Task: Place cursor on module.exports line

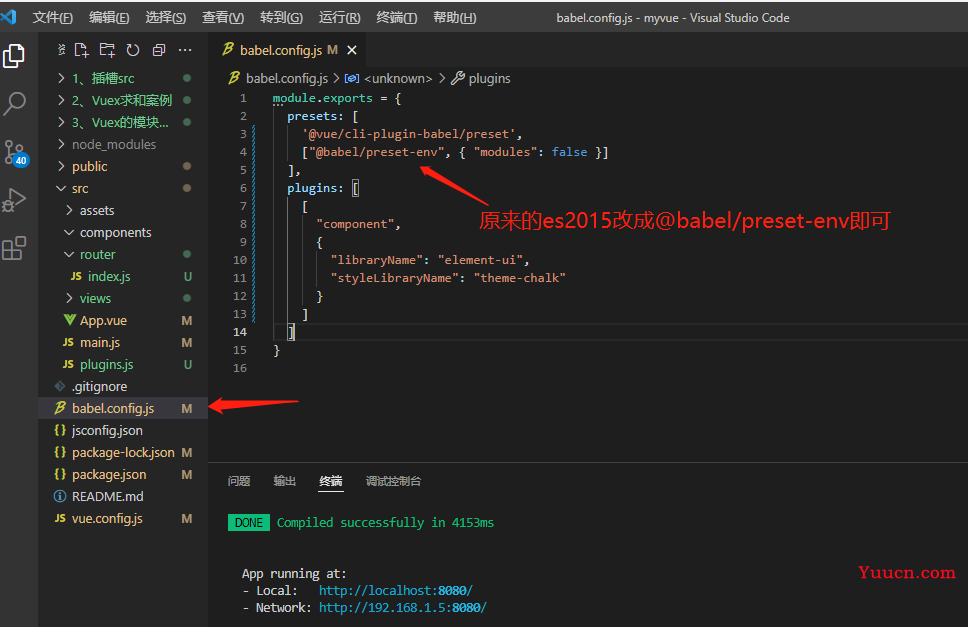Action: pos(336,98)
